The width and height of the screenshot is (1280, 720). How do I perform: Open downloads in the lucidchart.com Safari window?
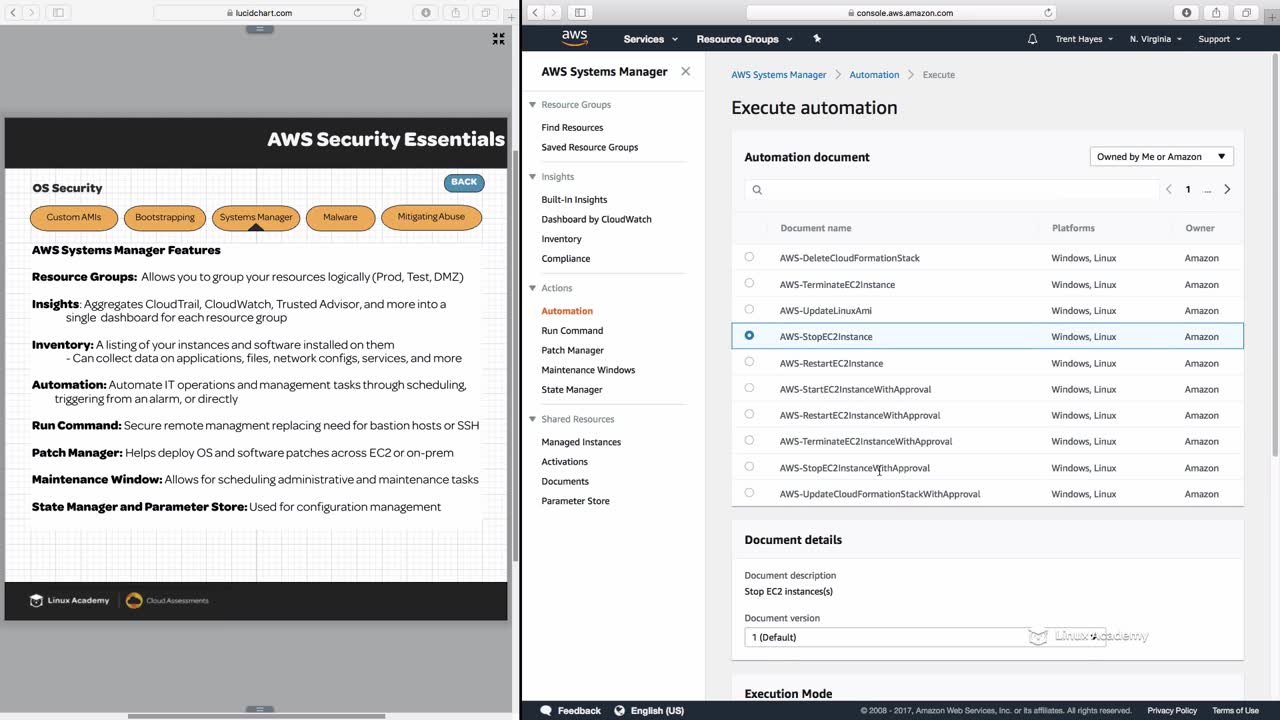[x=426, y=13]
